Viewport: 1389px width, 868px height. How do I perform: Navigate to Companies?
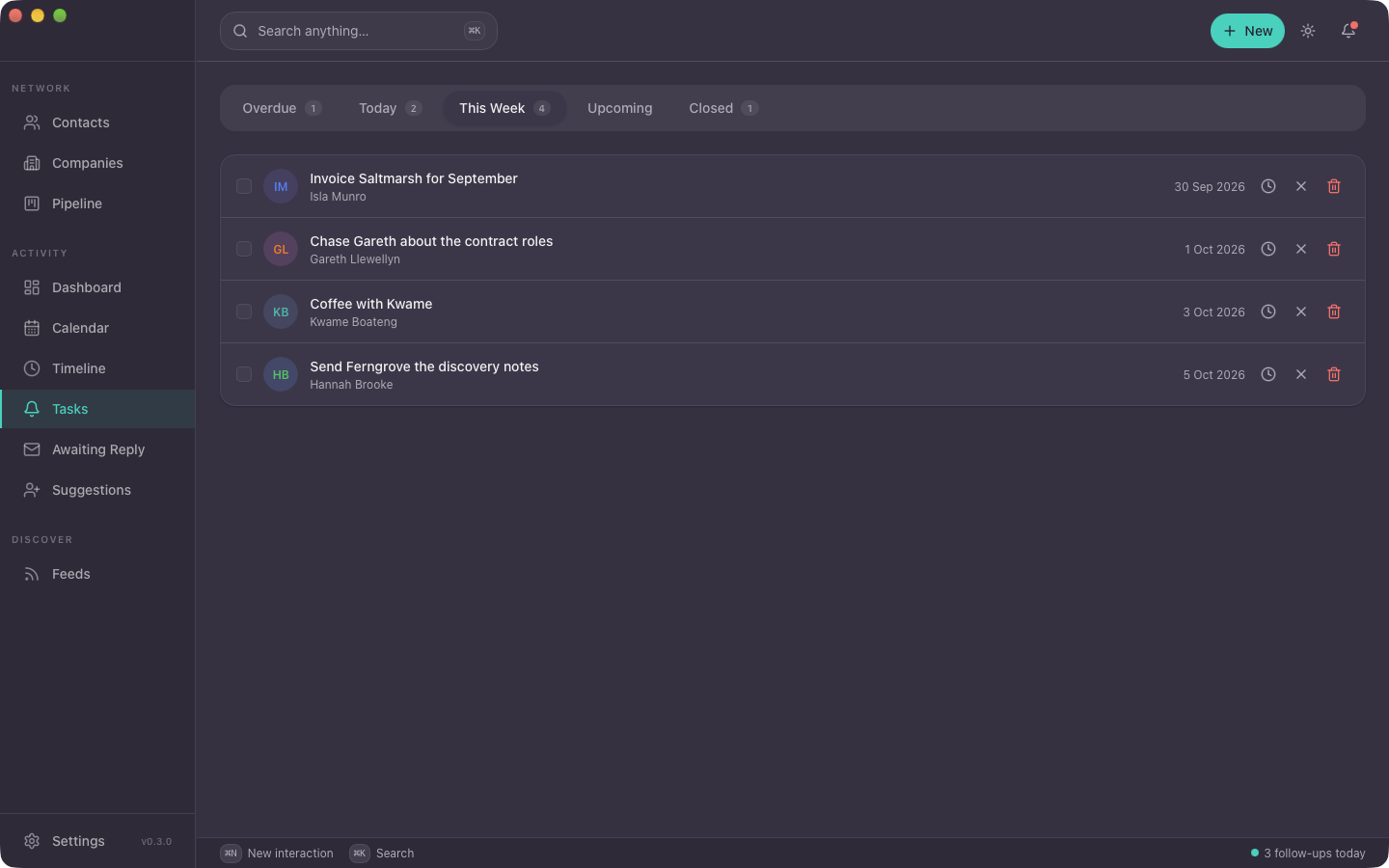tap(97, 163)
